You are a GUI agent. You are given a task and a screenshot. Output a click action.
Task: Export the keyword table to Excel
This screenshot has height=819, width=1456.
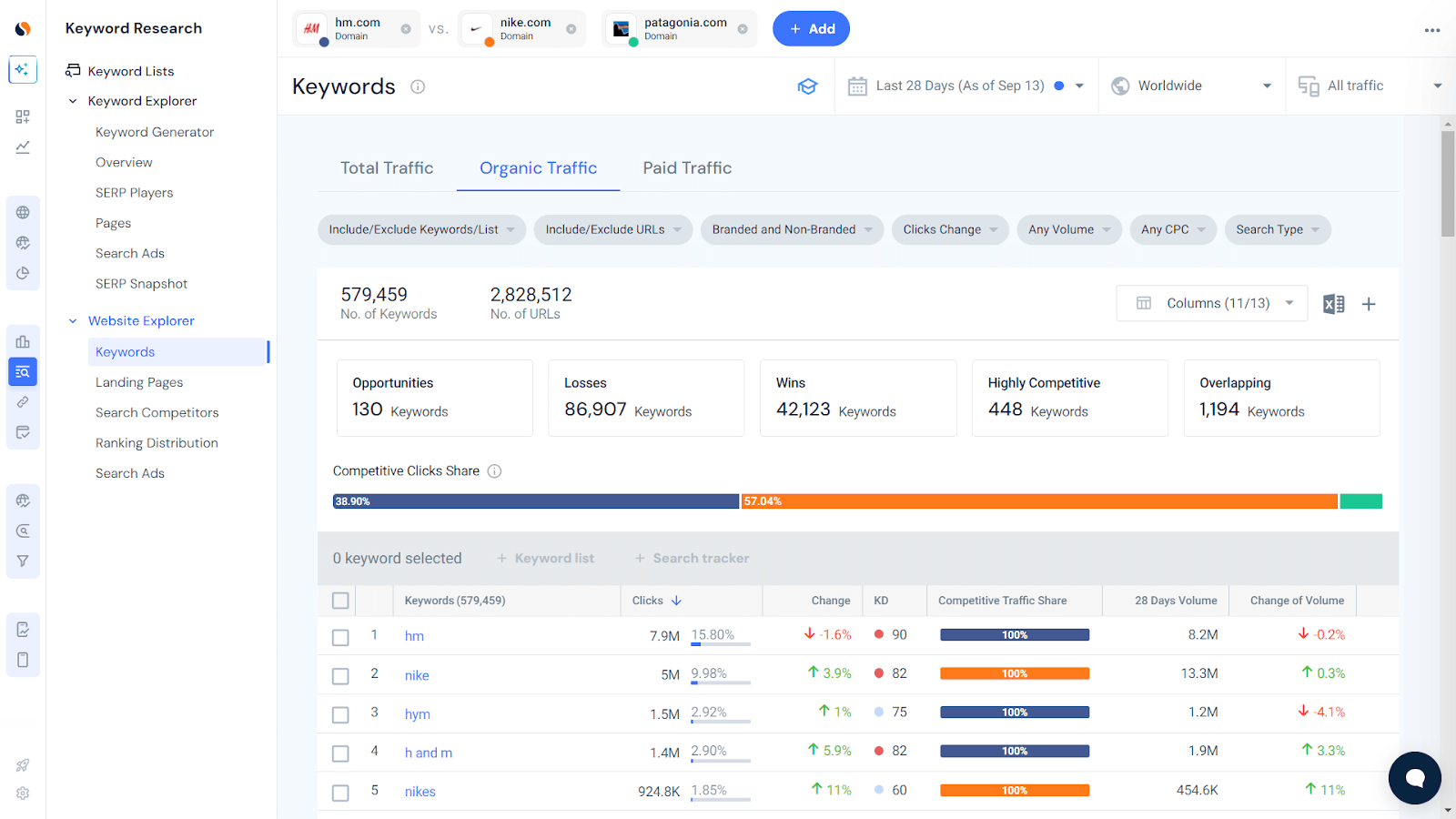[1333, 303]
